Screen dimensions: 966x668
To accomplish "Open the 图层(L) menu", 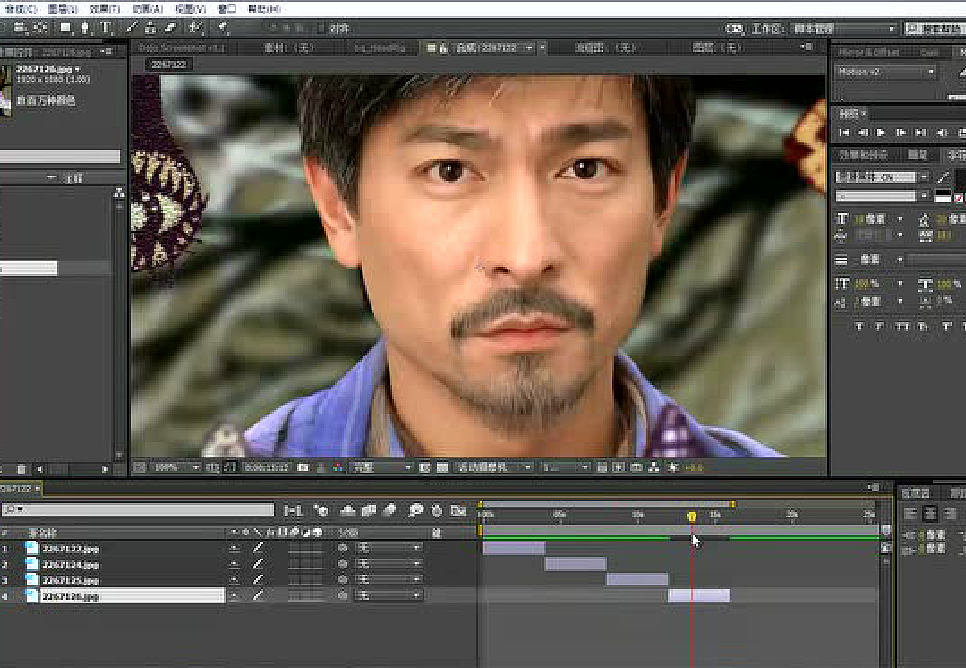I will [x=62, y=9].
